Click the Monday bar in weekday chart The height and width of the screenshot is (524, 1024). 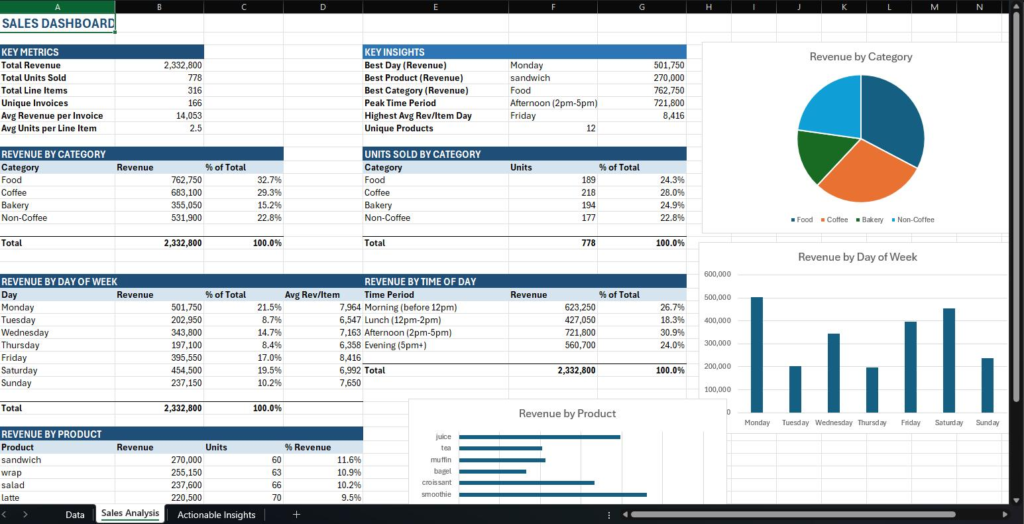click(756, 354)
